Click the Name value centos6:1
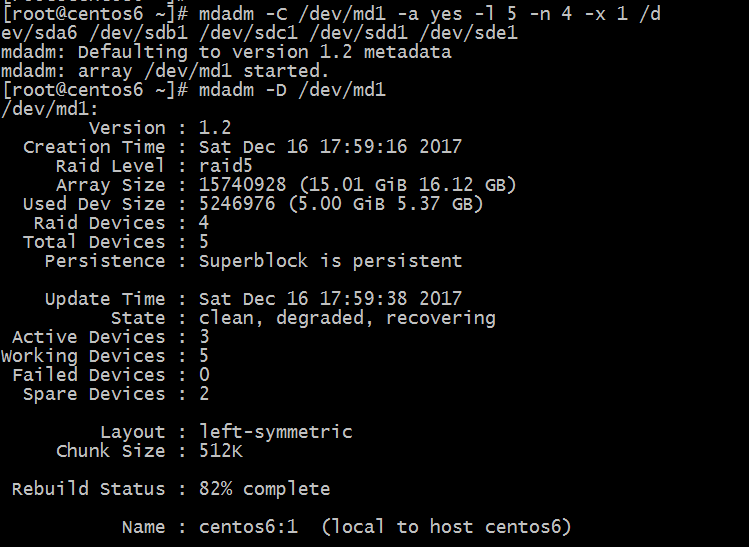749x547 pixels. 248,527
